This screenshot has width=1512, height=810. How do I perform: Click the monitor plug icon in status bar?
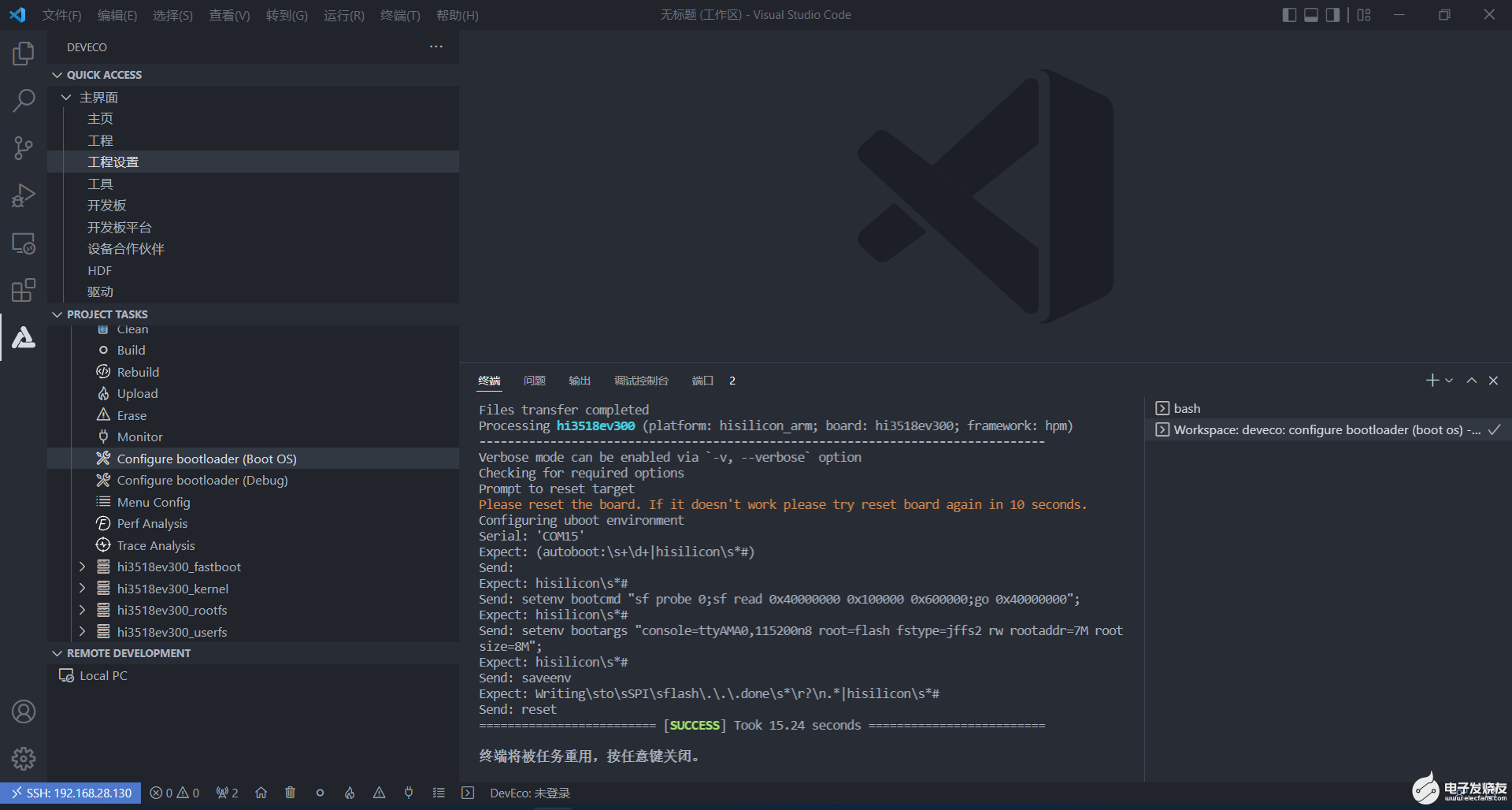[409, 793]
